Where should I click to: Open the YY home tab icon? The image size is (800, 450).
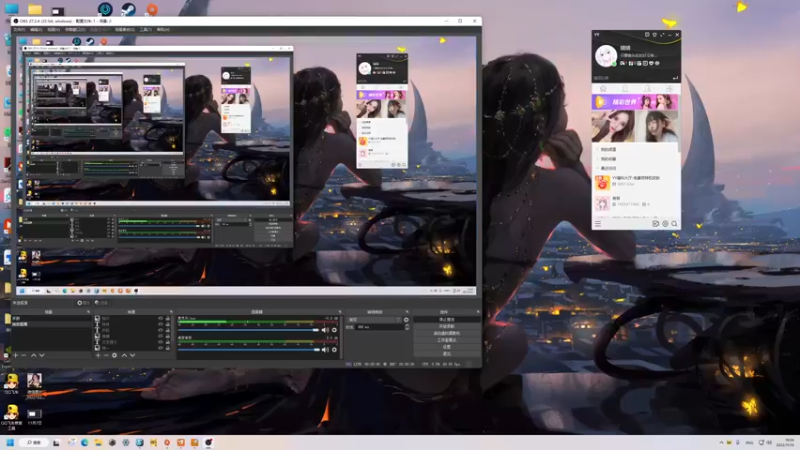click(x=603, y=89)
